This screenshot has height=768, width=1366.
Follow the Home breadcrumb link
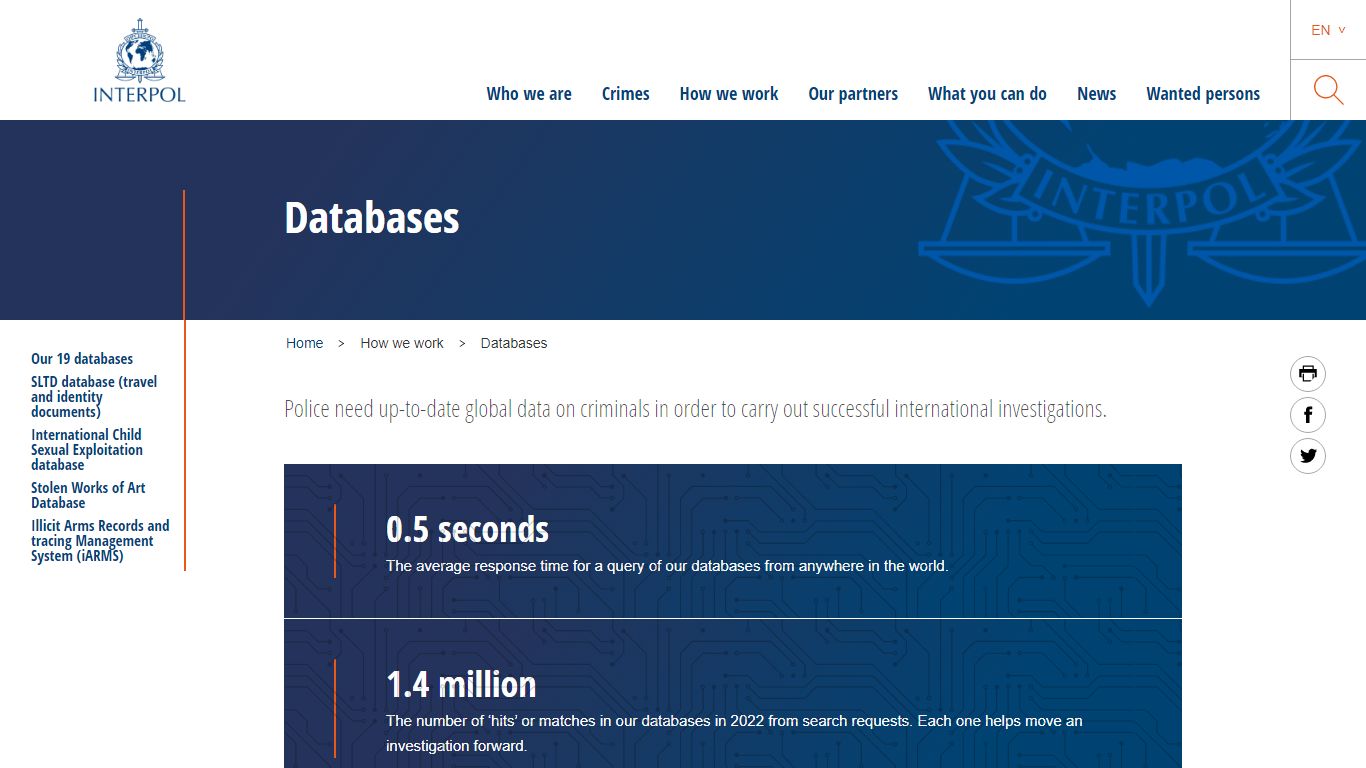pos(304,343)
